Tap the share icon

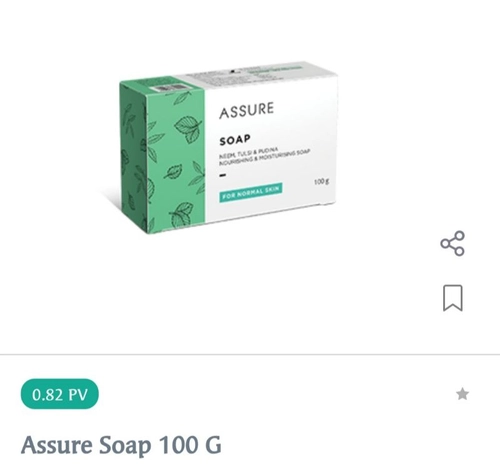[452, 243]
